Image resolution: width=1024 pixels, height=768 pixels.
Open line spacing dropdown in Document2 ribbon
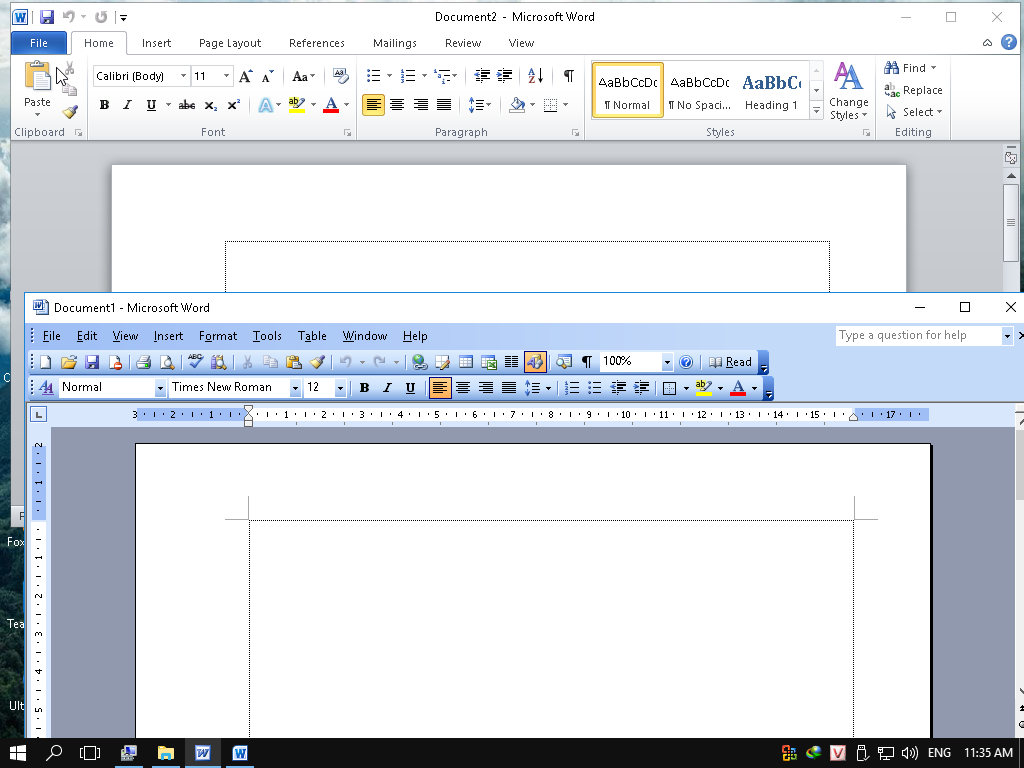[480, 105]
